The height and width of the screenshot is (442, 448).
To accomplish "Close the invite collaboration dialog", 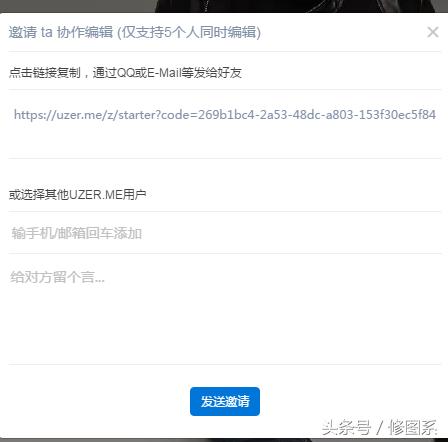I will coord(433,32).
